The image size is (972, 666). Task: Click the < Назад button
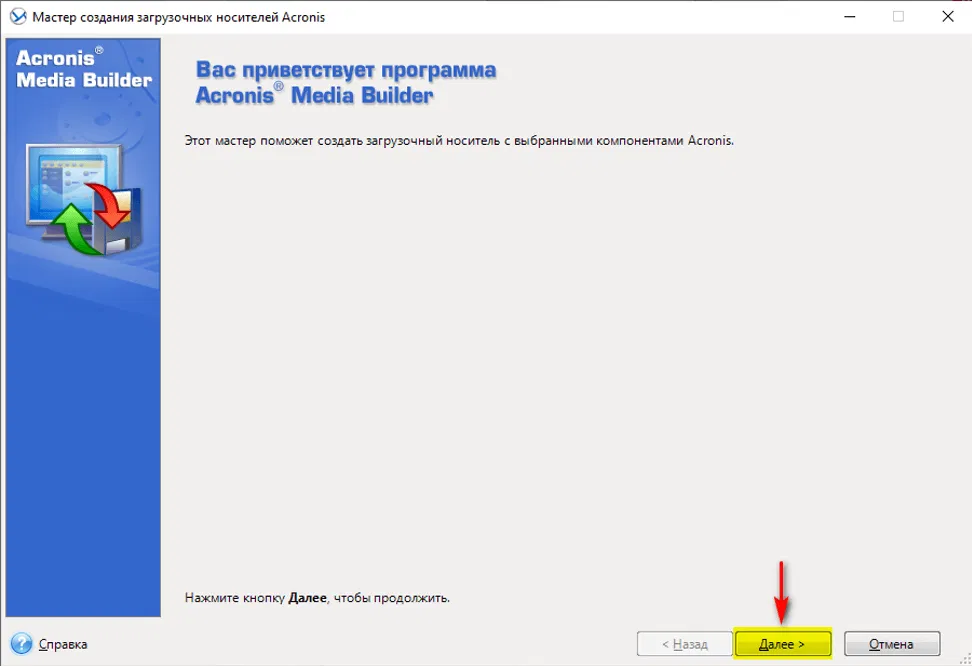(684, 644)
